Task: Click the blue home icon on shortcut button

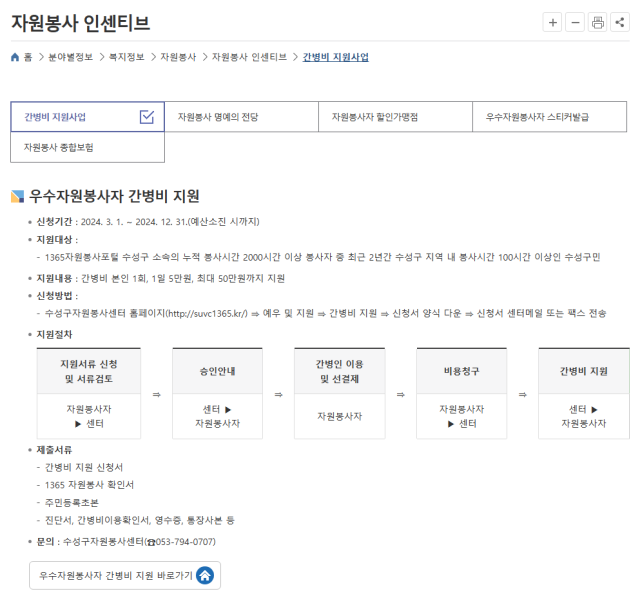Action: 204,575
